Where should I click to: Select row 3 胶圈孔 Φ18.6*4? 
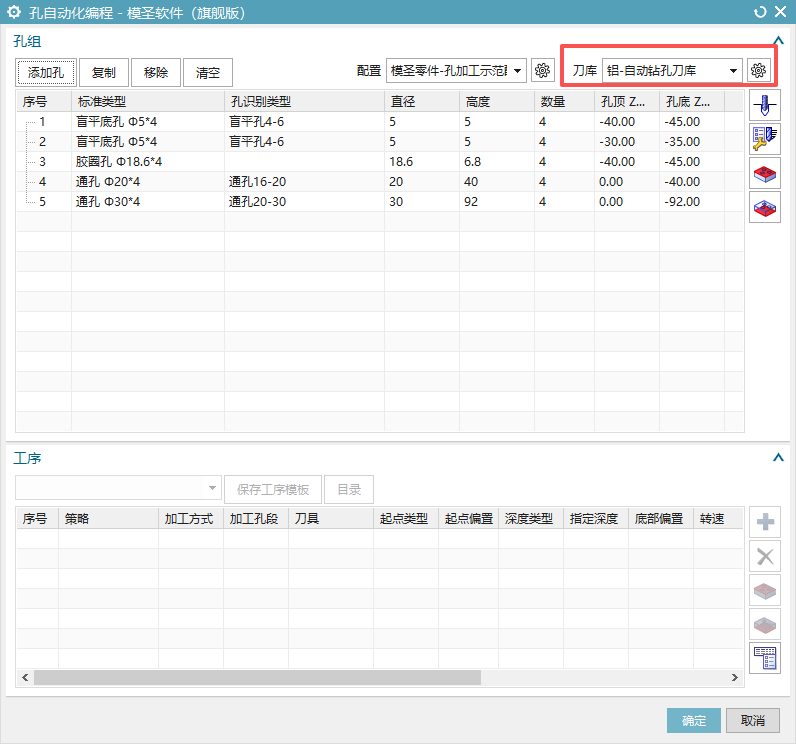380,161
